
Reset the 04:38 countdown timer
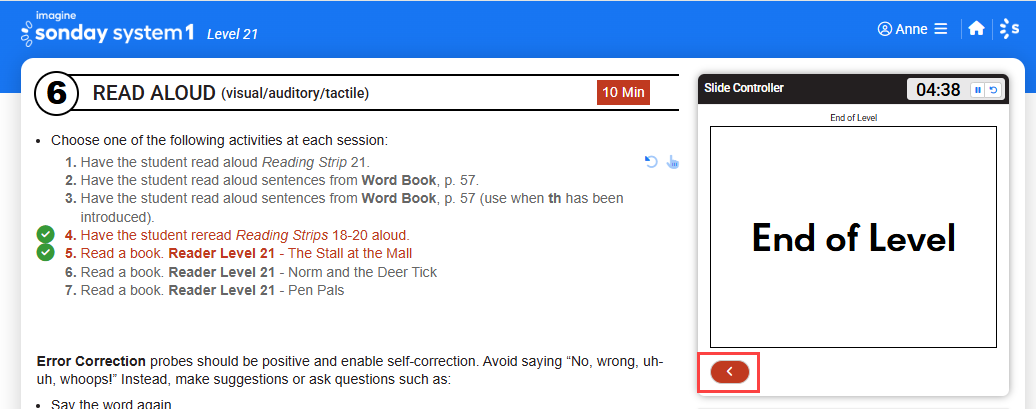point(992,90)
